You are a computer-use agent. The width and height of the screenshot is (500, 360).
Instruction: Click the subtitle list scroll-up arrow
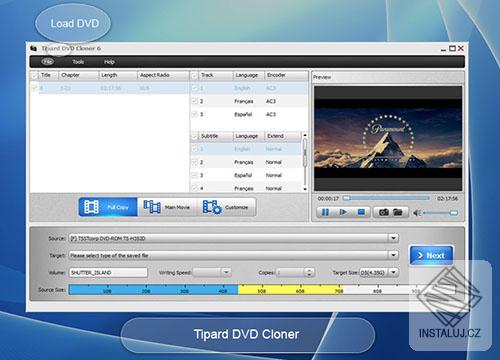pyautogui.click(x=304, y=135)
